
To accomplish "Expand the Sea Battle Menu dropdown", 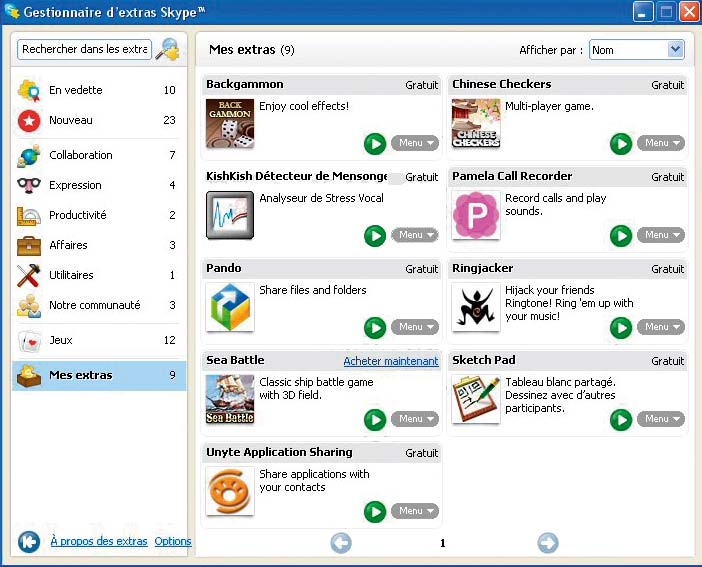I will (x=415, y=419).
